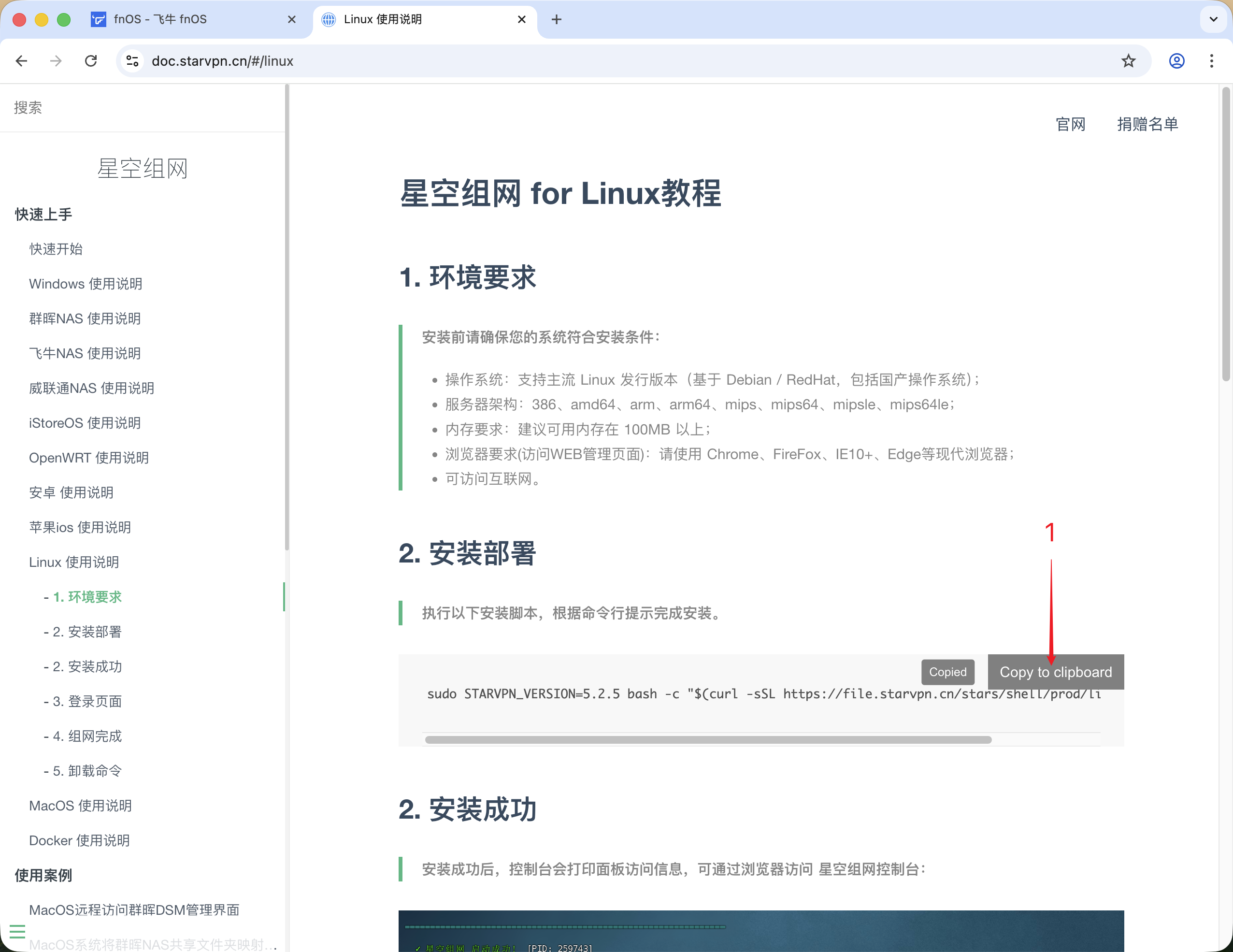Expand Linux 使用说明 sidebar section

74,562
